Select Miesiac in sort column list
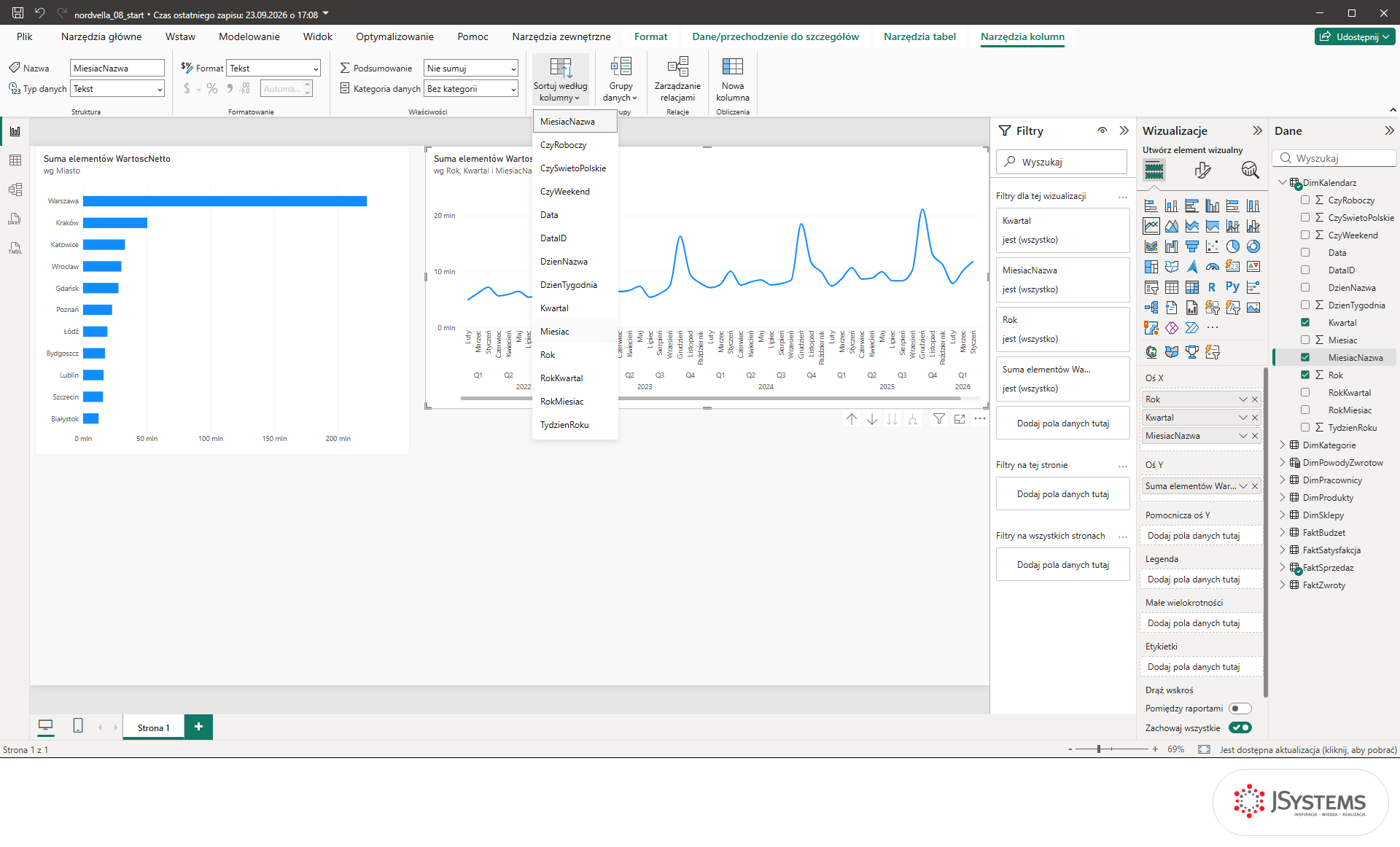The height and width of the screenshot is (847, 1400). (575, 332)
